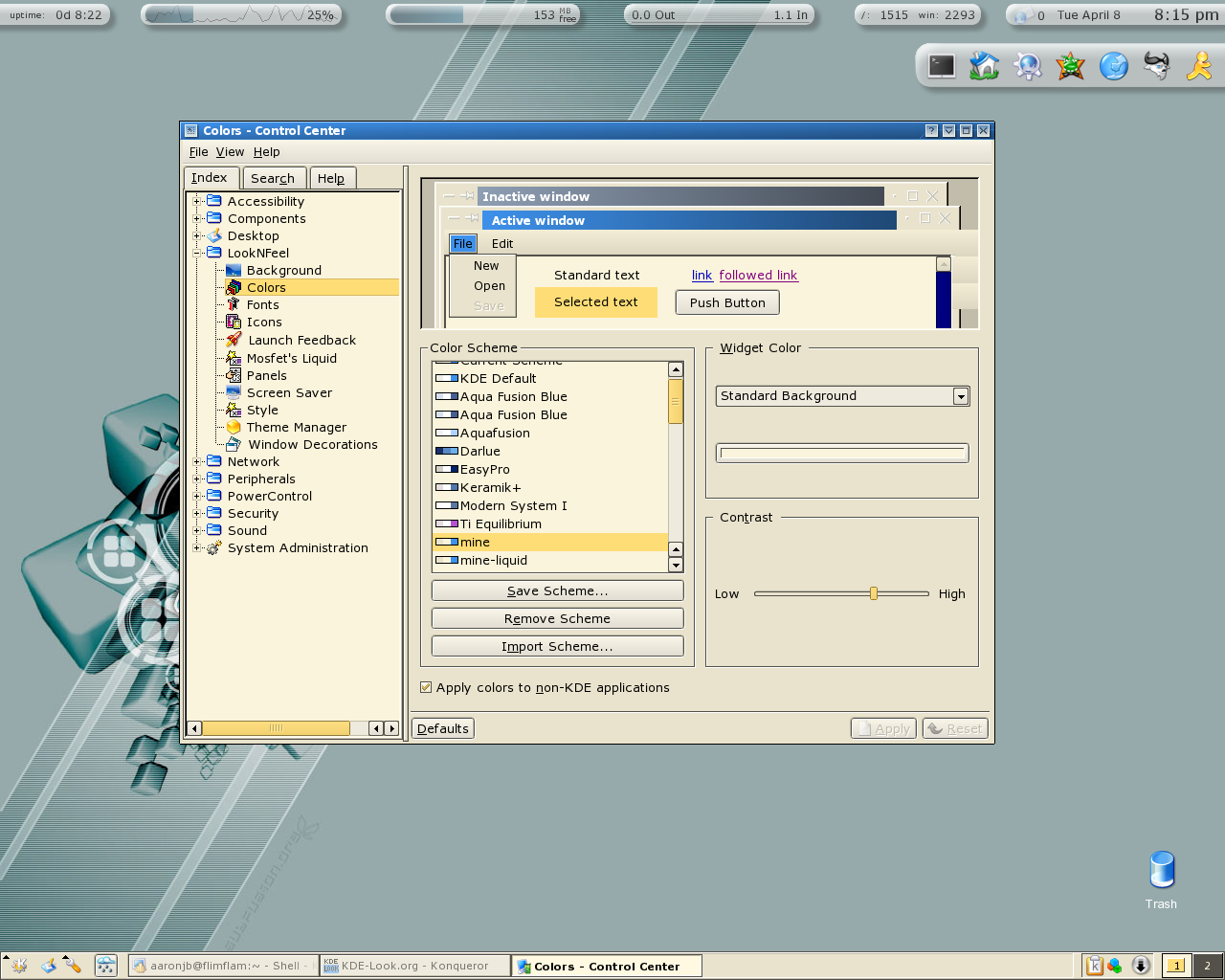Expand the PowerControl tree node

coord(197,496)
